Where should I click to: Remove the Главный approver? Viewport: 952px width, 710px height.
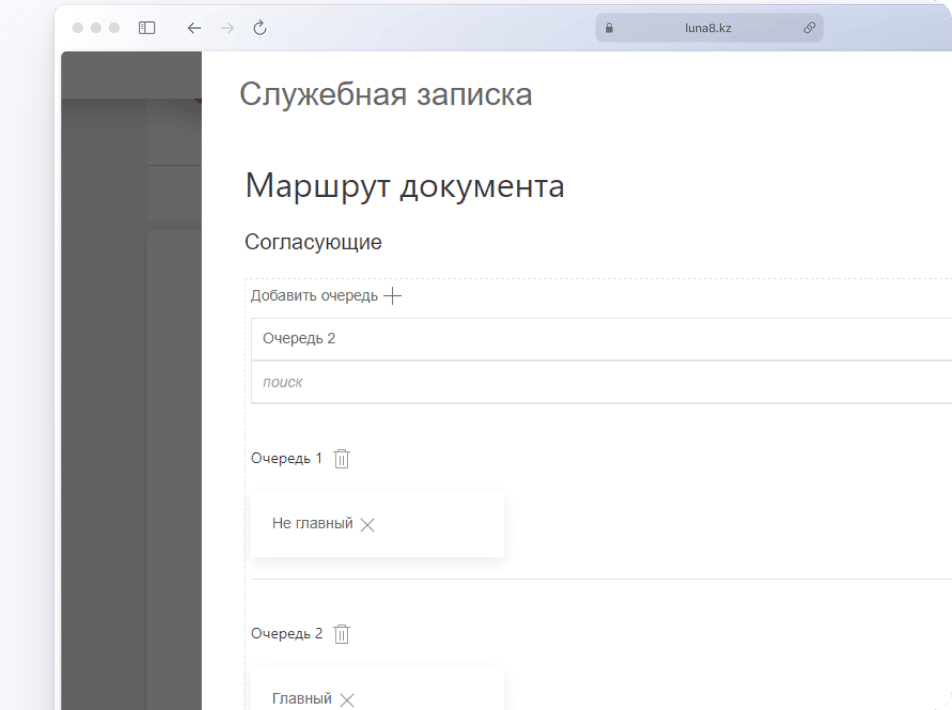(x=347, y=700)
